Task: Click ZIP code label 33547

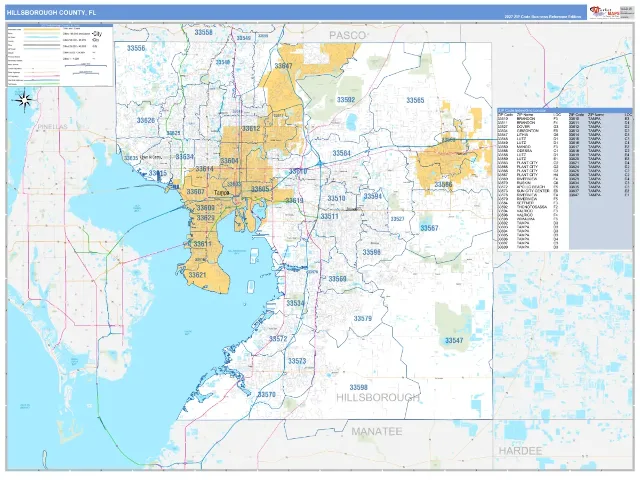Action: click(454, 340)
